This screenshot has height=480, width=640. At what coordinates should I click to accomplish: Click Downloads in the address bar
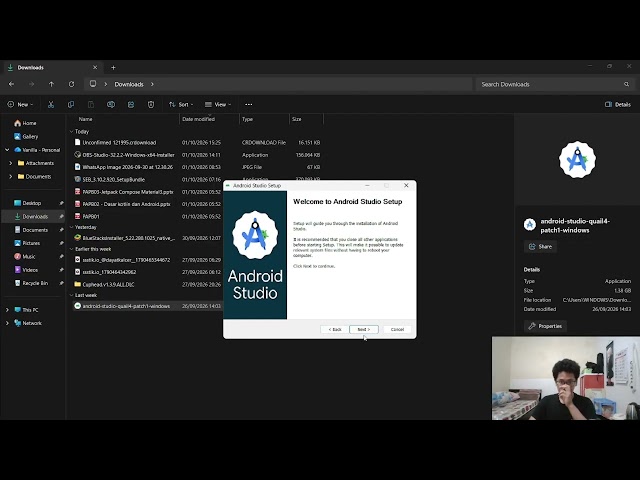coord(129,84)
